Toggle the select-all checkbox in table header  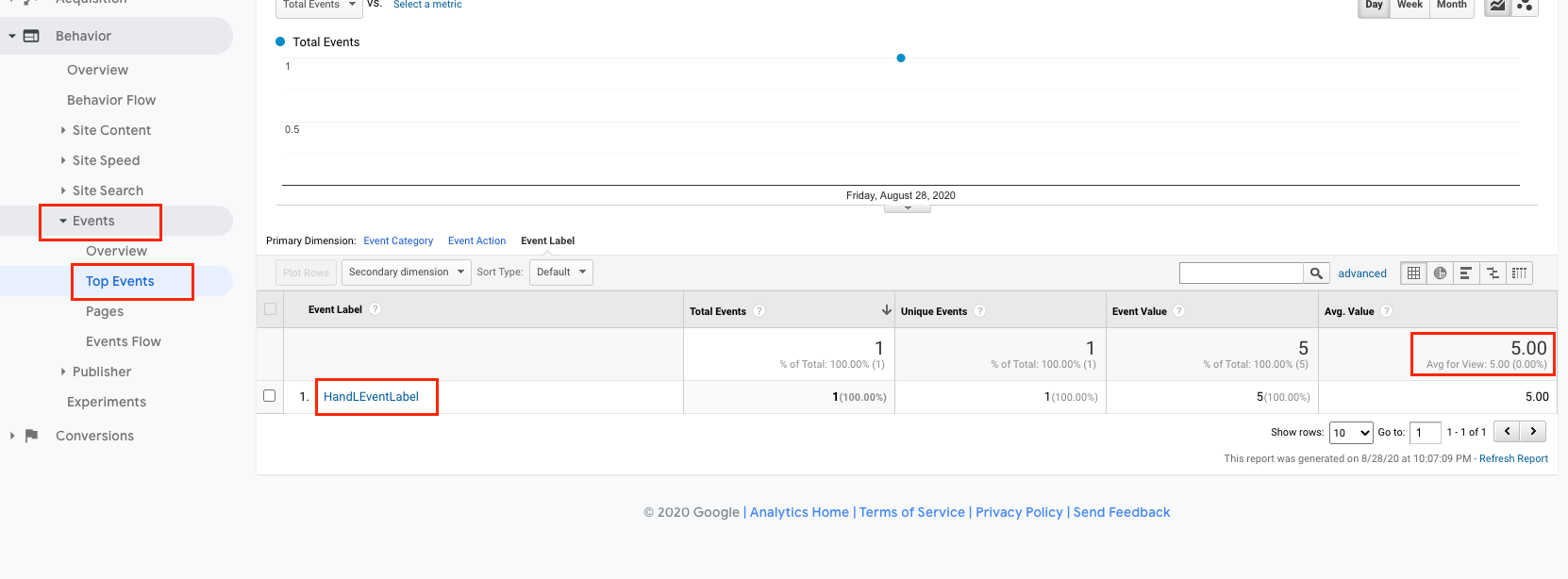(x=271, y=309)
